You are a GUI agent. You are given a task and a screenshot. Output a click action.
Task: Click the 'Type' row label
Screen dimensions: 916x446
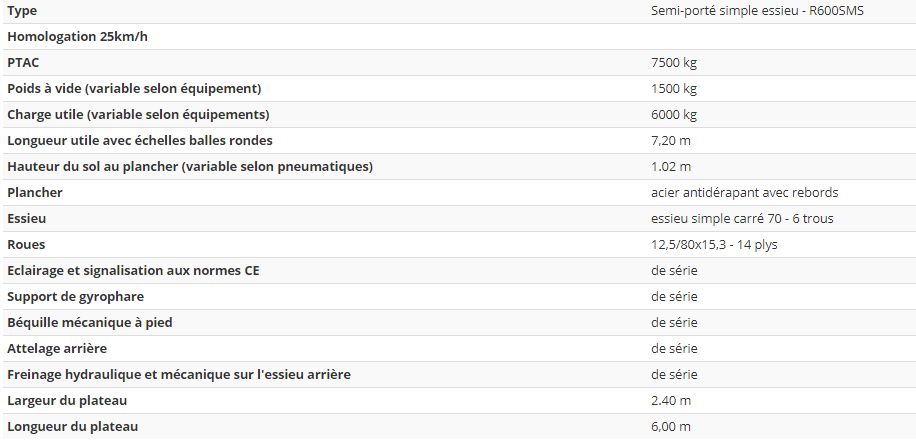(x=22, y=11)
